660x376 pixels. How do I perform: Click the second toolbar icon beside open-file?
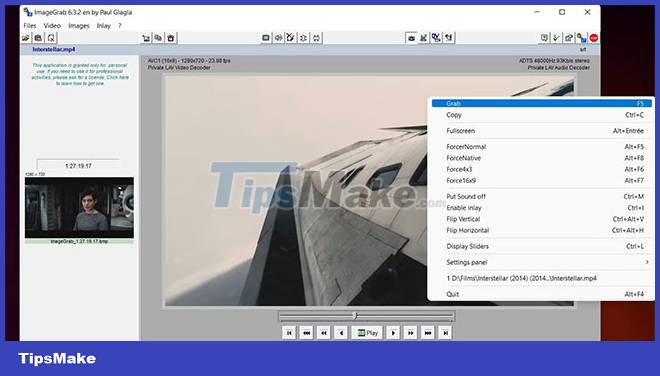click(38, 38)
